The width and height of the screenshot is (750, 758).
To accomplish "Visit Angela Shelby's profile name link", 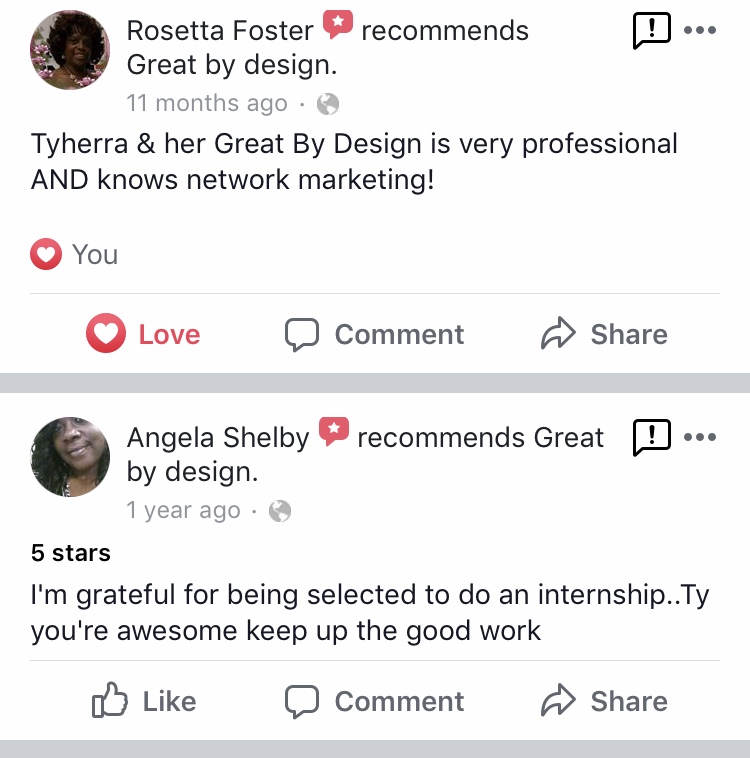I will click(218, 438).
